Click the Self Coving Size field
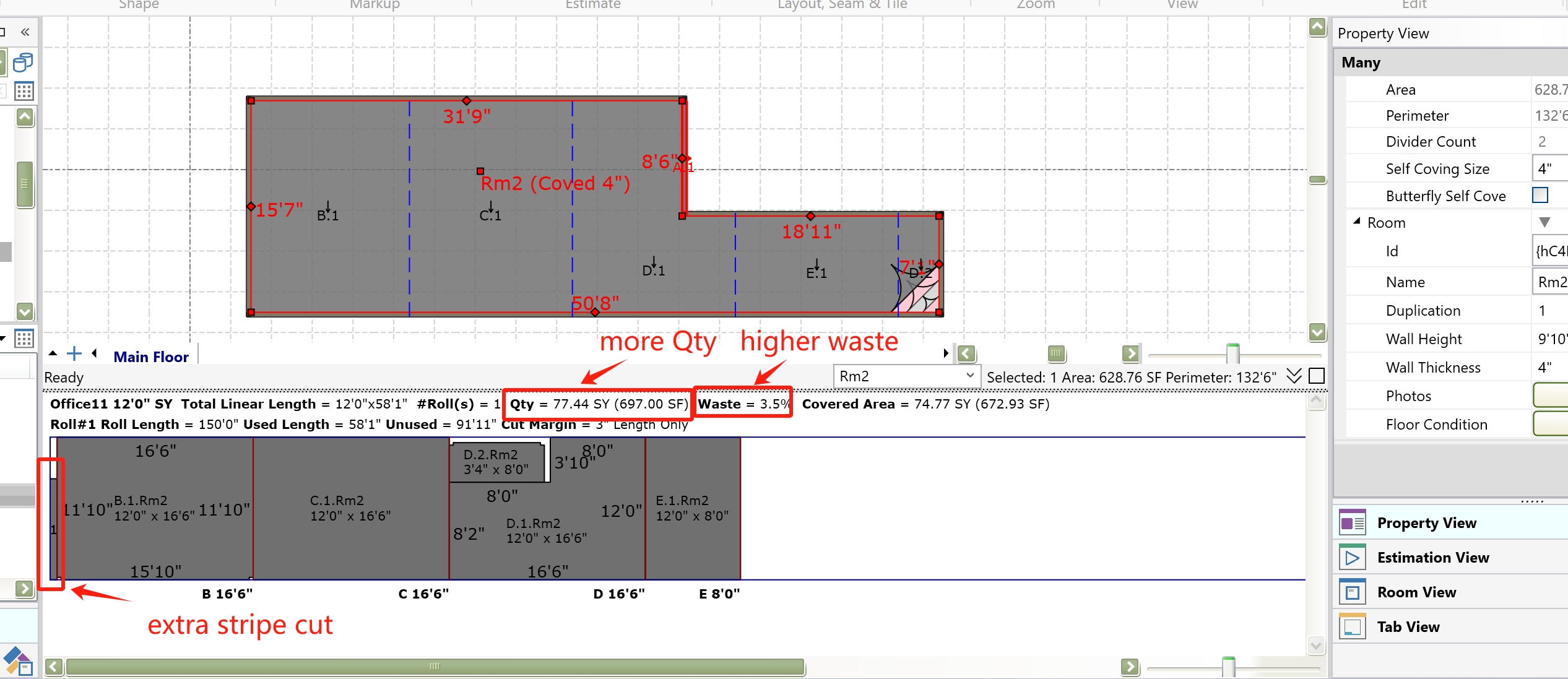 tap(1549, 169)
